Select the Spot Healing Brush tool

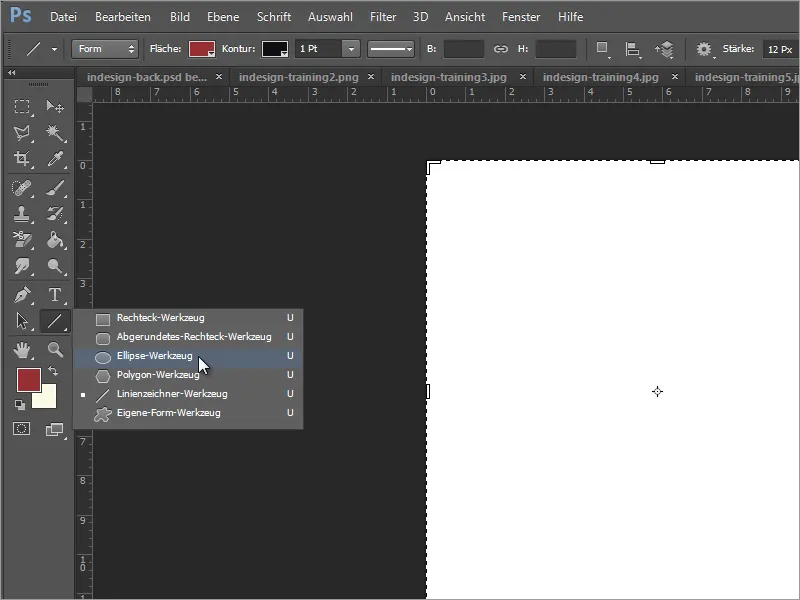coord(21,188)
